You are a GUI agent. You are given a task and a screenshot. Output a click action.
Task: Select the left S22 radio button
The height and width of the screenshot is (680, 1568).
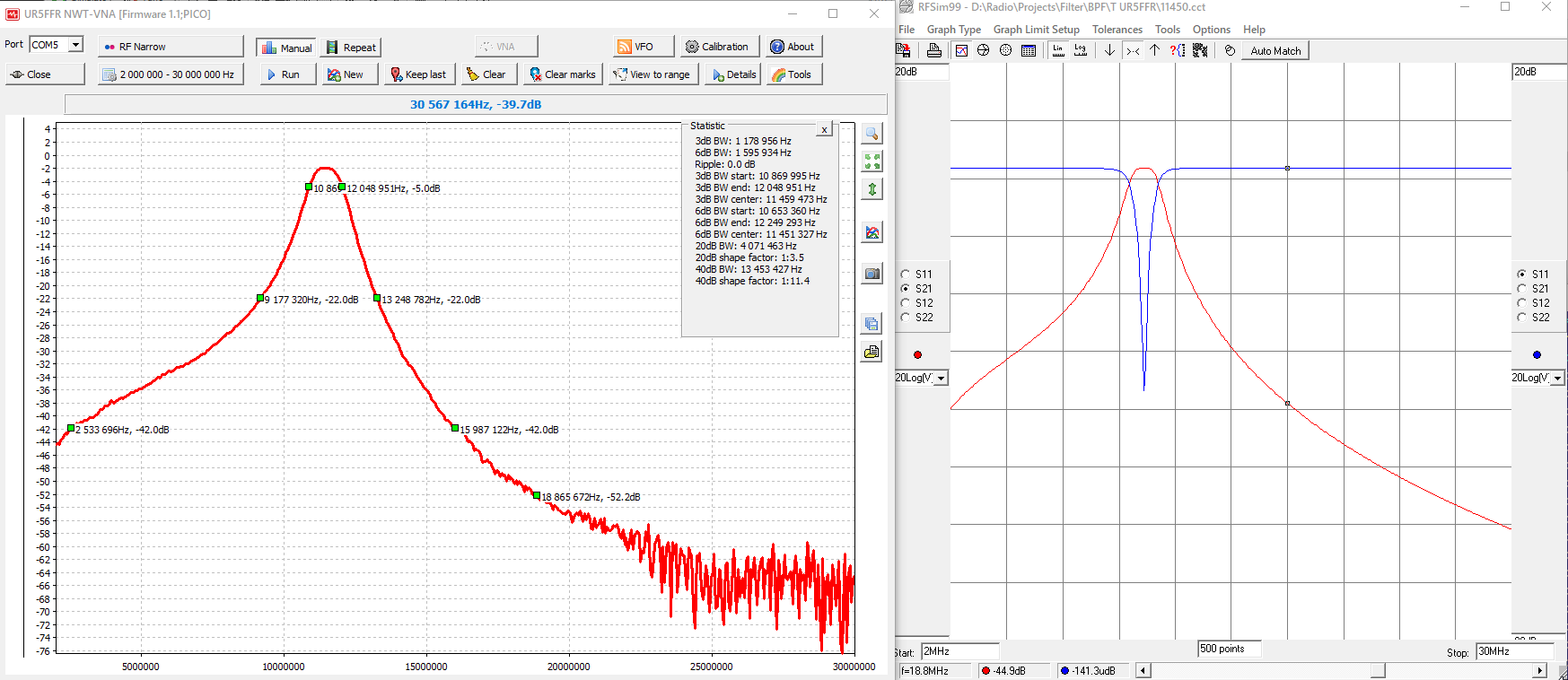tap(906, 318)
